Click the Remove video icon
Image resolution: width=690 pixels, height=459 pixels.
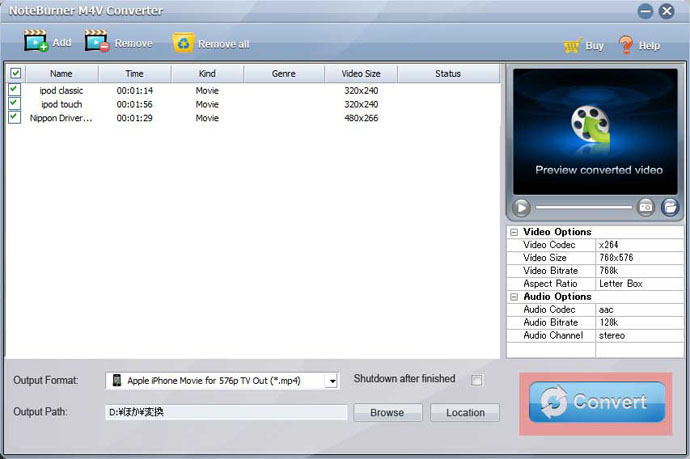[97, 42]
